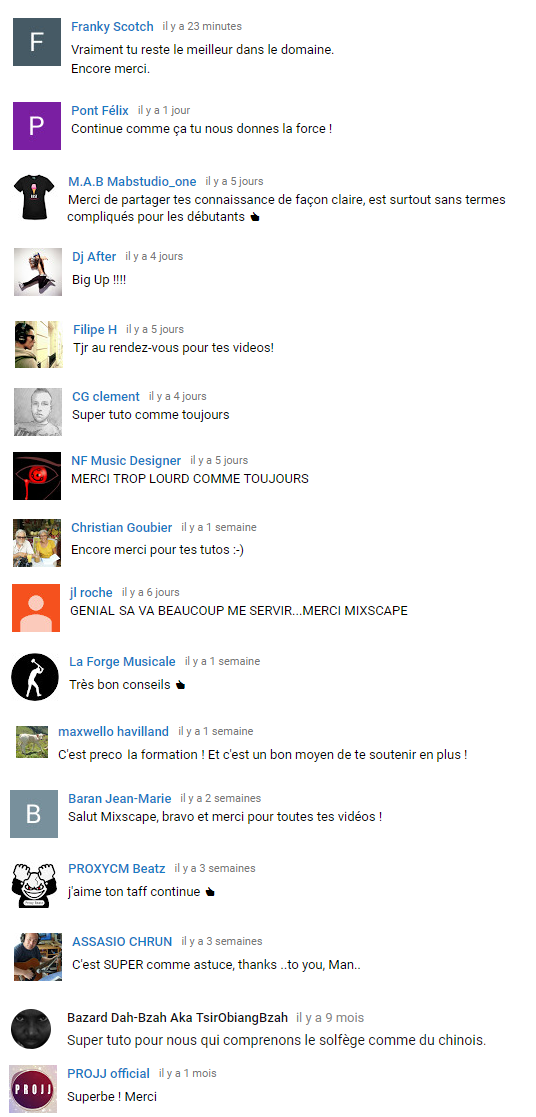Click ASSASIO CHRUN's guitar player photo
Viewport: 536px width, 1117px height.
38,957
